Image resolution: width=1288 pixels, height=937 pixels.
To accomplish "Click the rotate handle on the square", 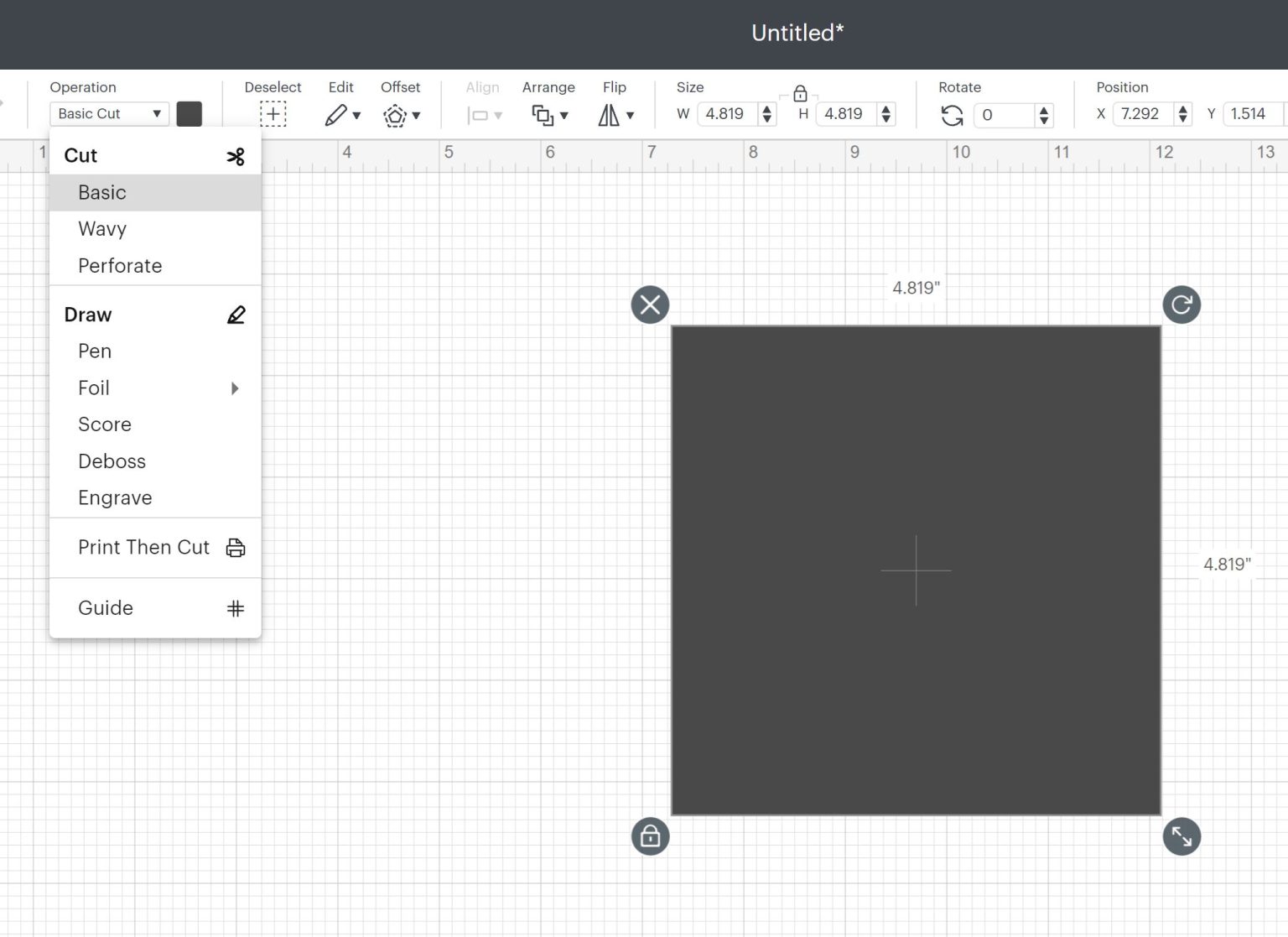I will [x=1182, y=305].
